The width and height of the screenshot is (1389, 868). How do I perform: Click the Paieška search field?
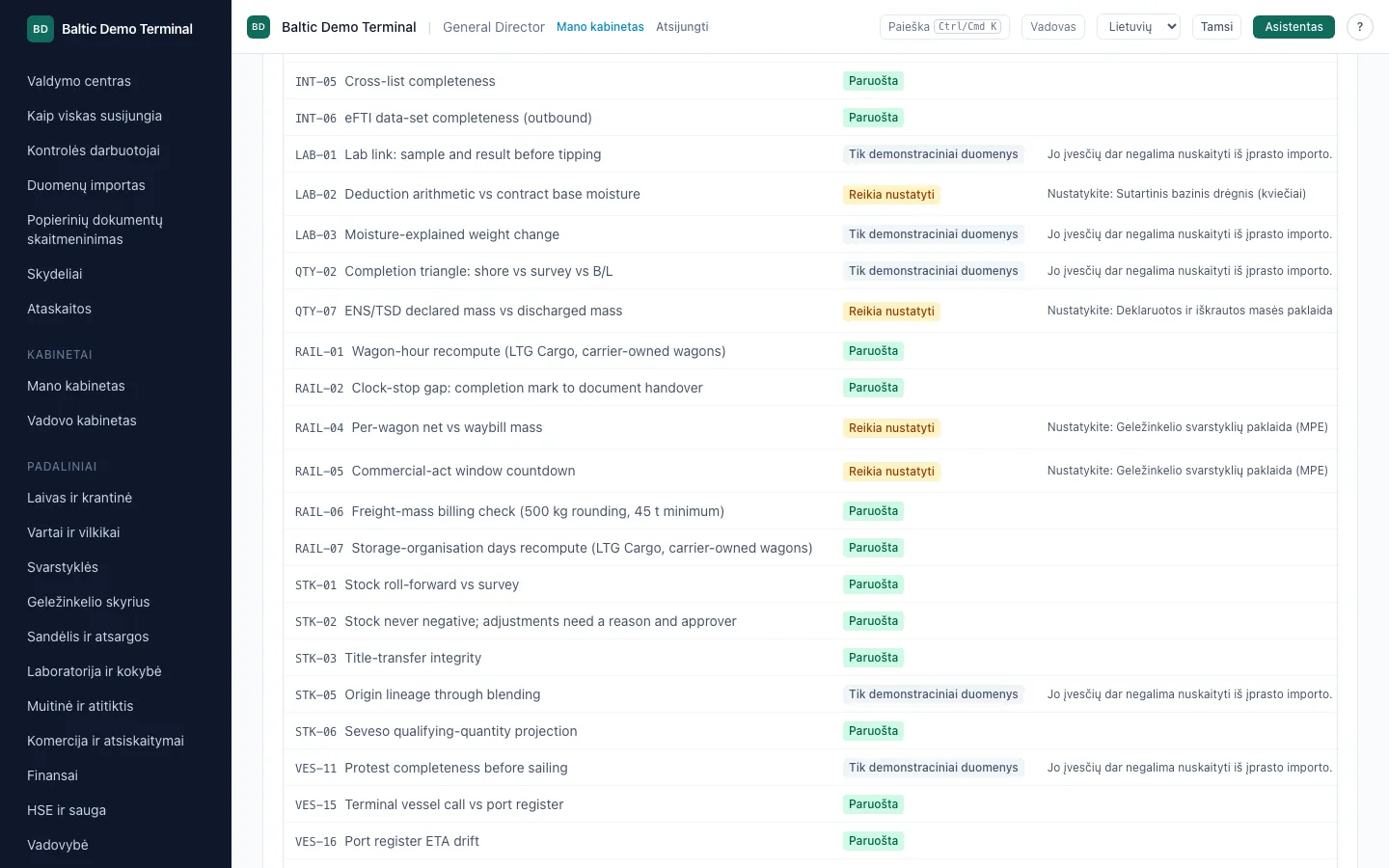point(944,27)
